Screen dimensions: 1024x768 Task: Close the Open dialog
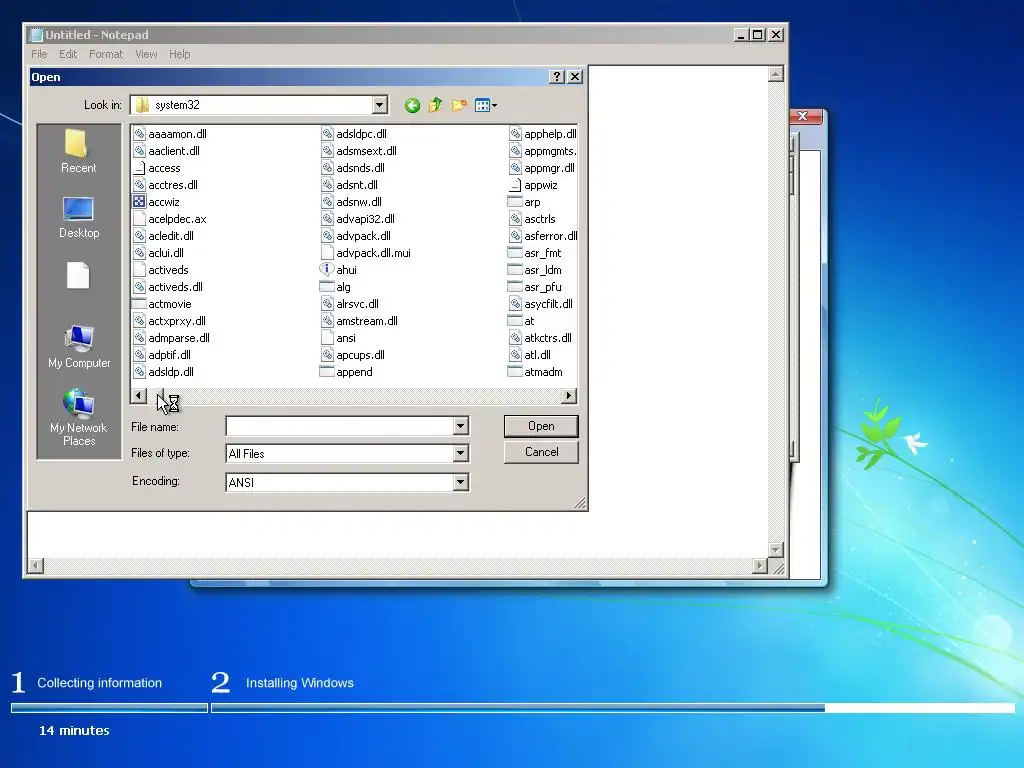pyautogui.click(x=575, y=76)
